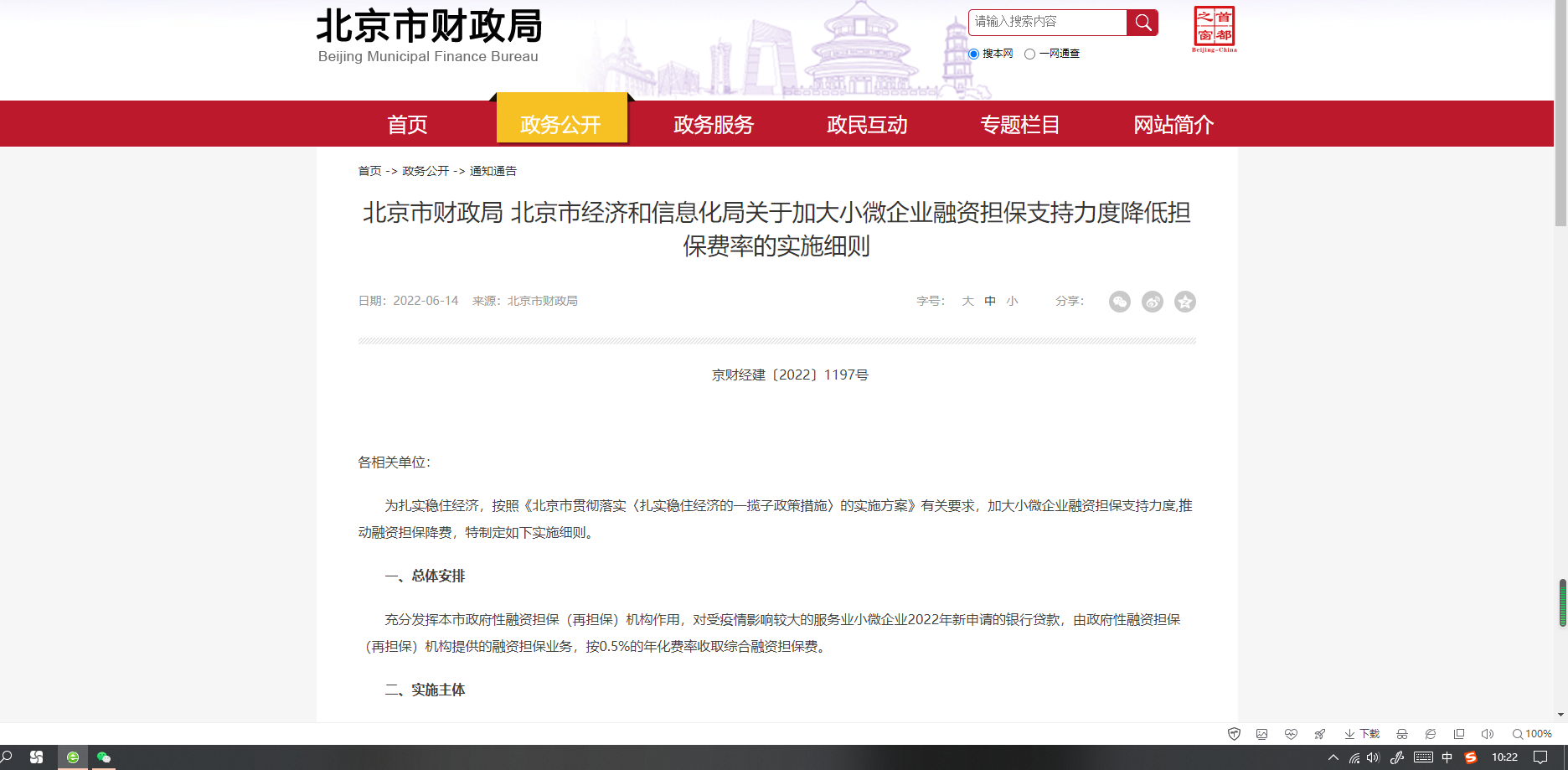Focus the 请输入搜索内容 search field
This screenshot has width=1568, height=770.
[x=1048, y=23]
